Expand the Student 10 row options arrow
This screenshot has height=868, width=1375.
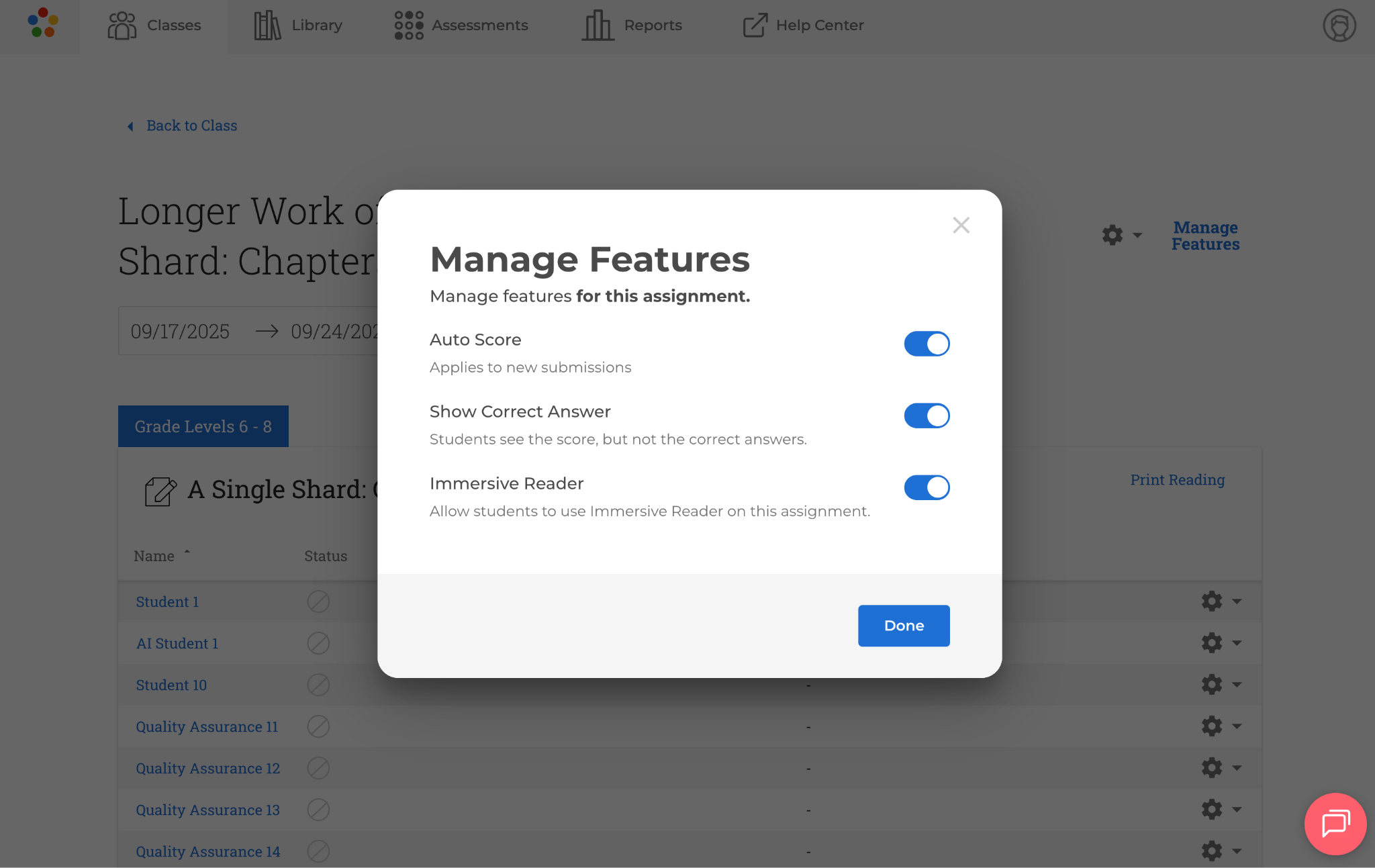[1237, 685]
